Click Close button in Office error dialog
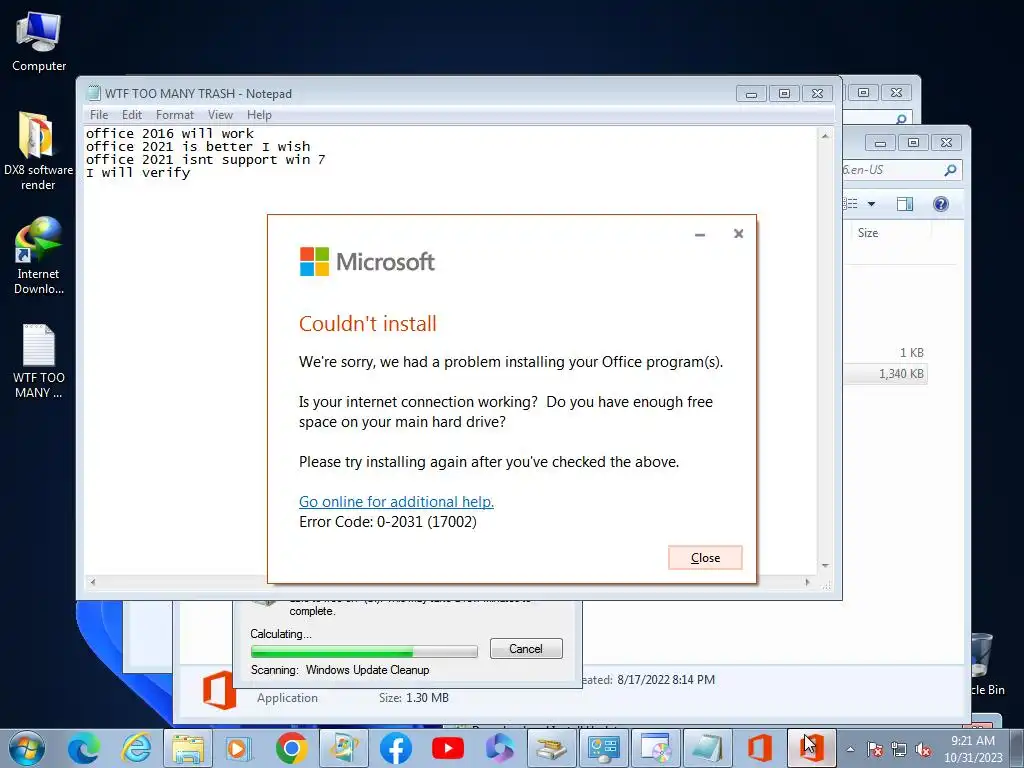 pos(705,558)
